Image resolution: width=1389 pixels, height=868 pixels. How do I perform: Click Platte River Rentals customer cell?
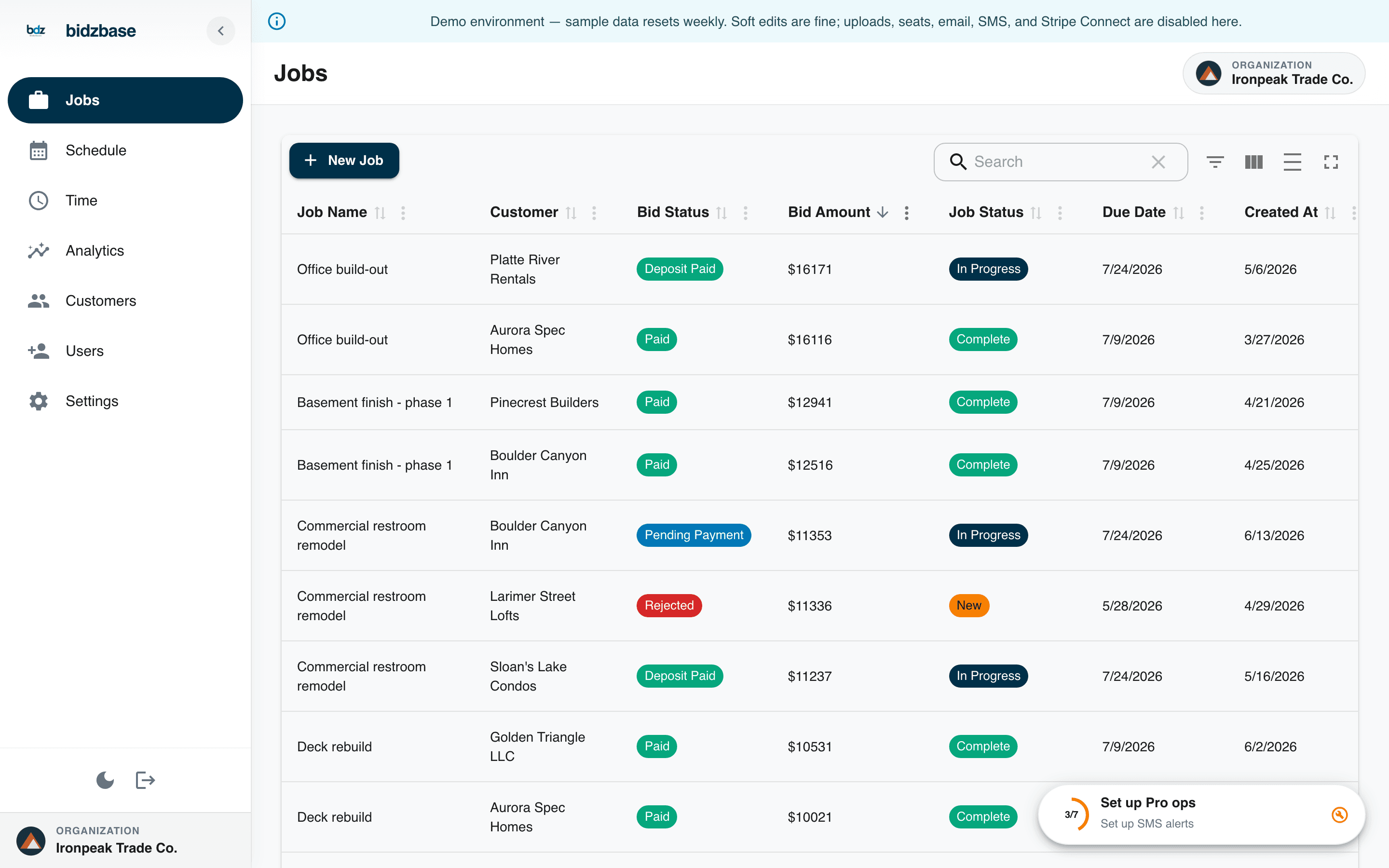click(x=525, y=269)
